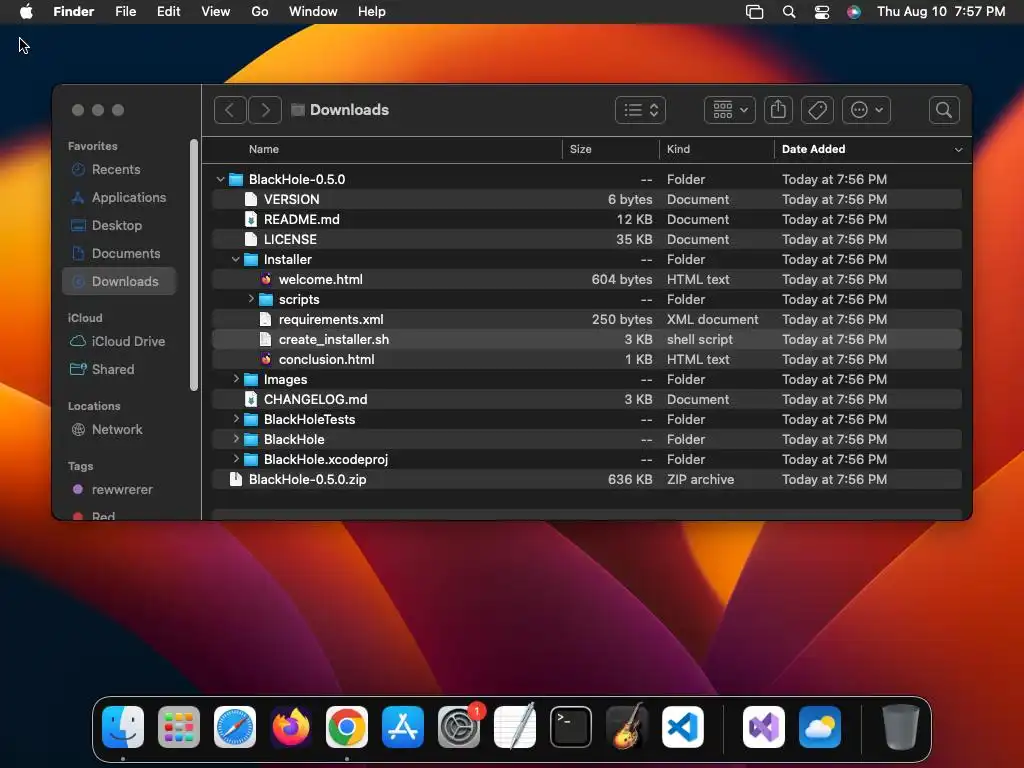
Task: Launch Firefox from the Dock
Action: click(291, 727)
